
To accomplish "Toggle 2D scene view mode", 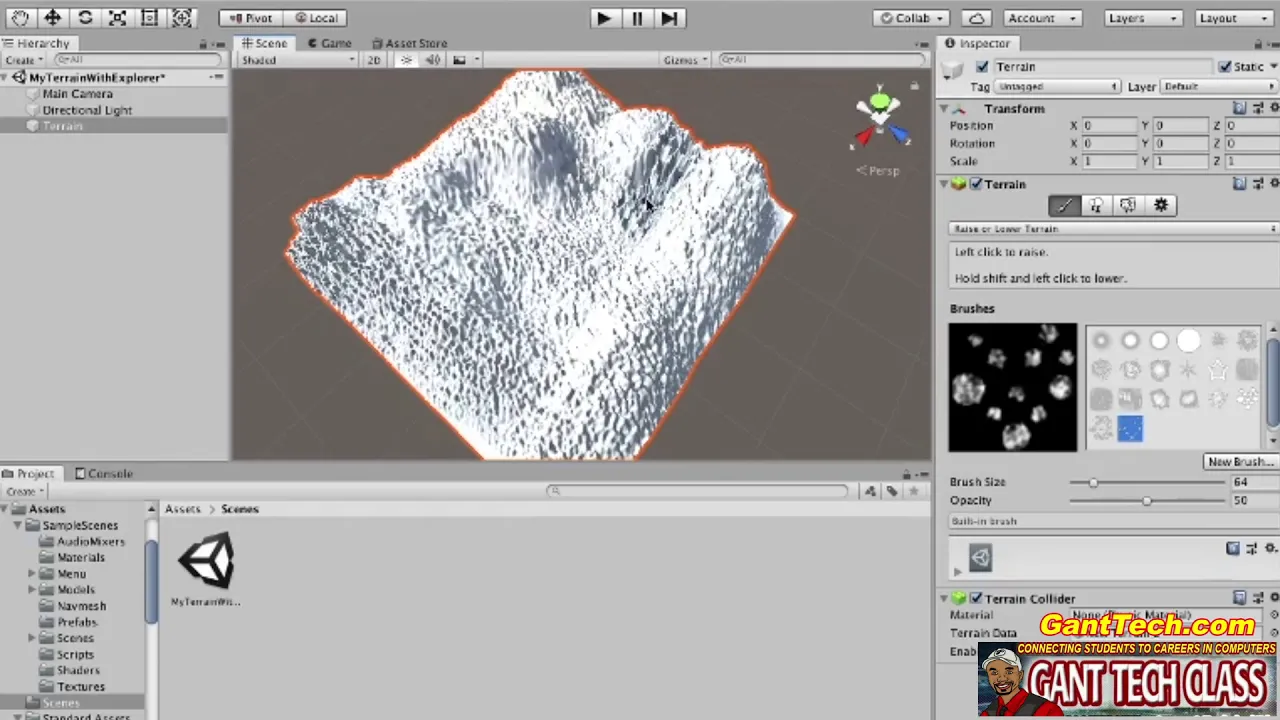I will (374, 60).
